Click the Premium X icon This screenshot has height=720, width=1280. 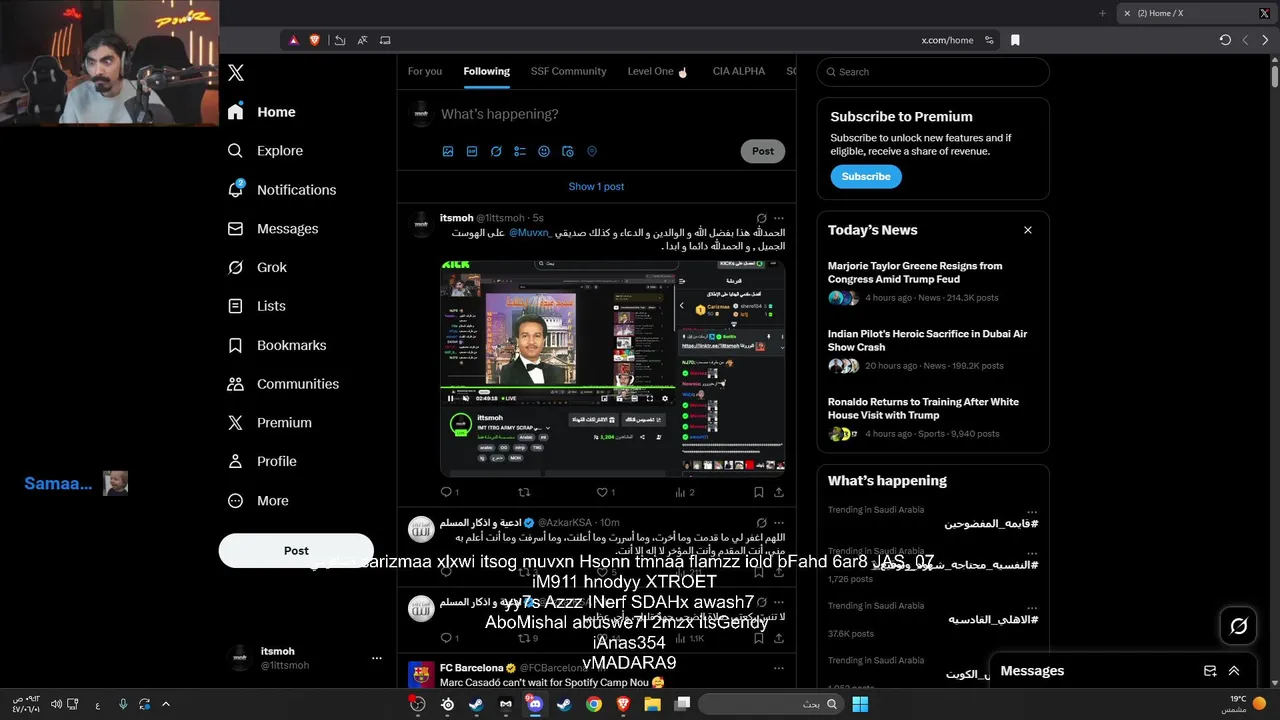pos(235,423)
